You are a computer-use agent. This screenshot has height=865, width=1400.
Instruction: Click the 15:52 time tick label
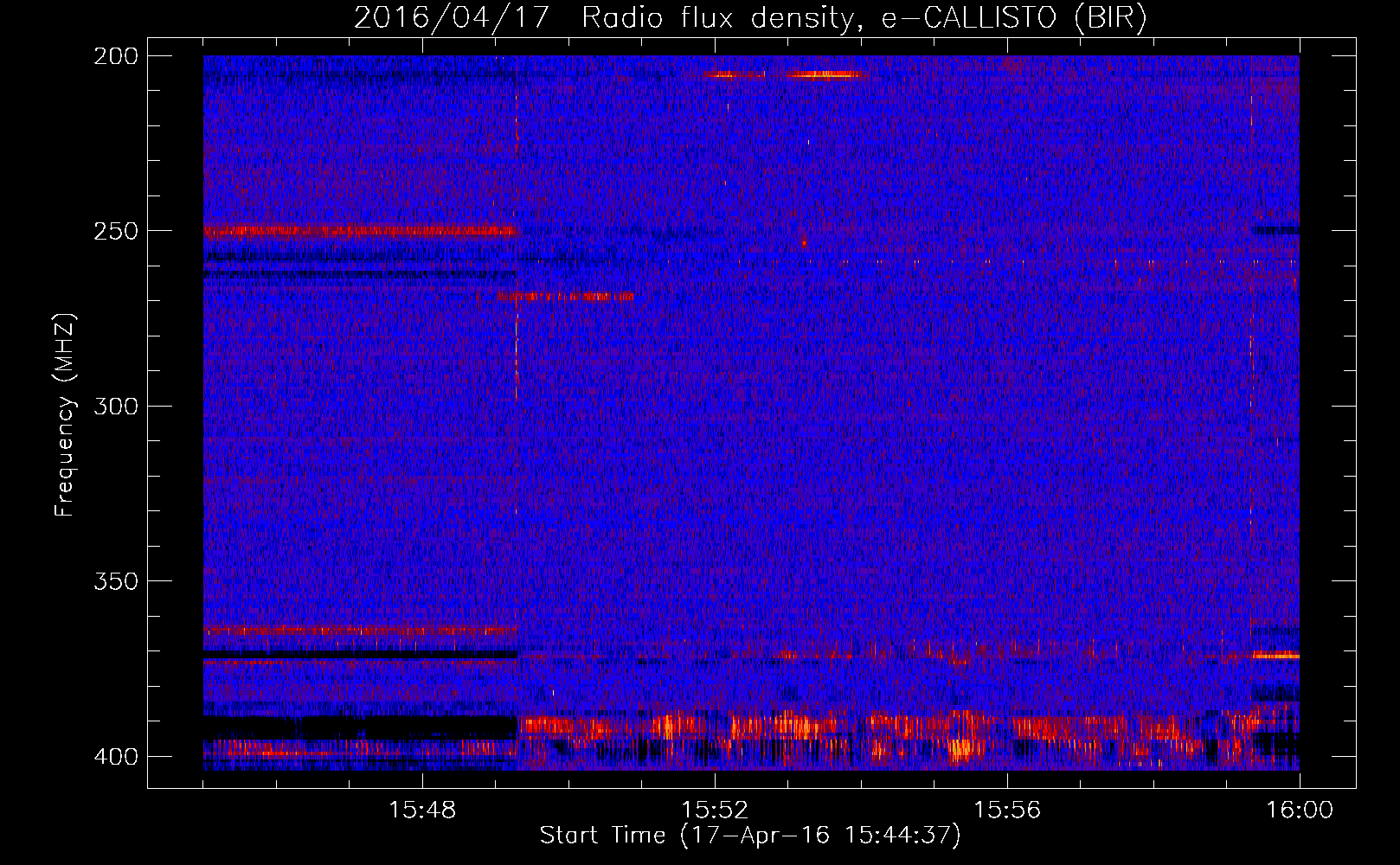[715, 811]
